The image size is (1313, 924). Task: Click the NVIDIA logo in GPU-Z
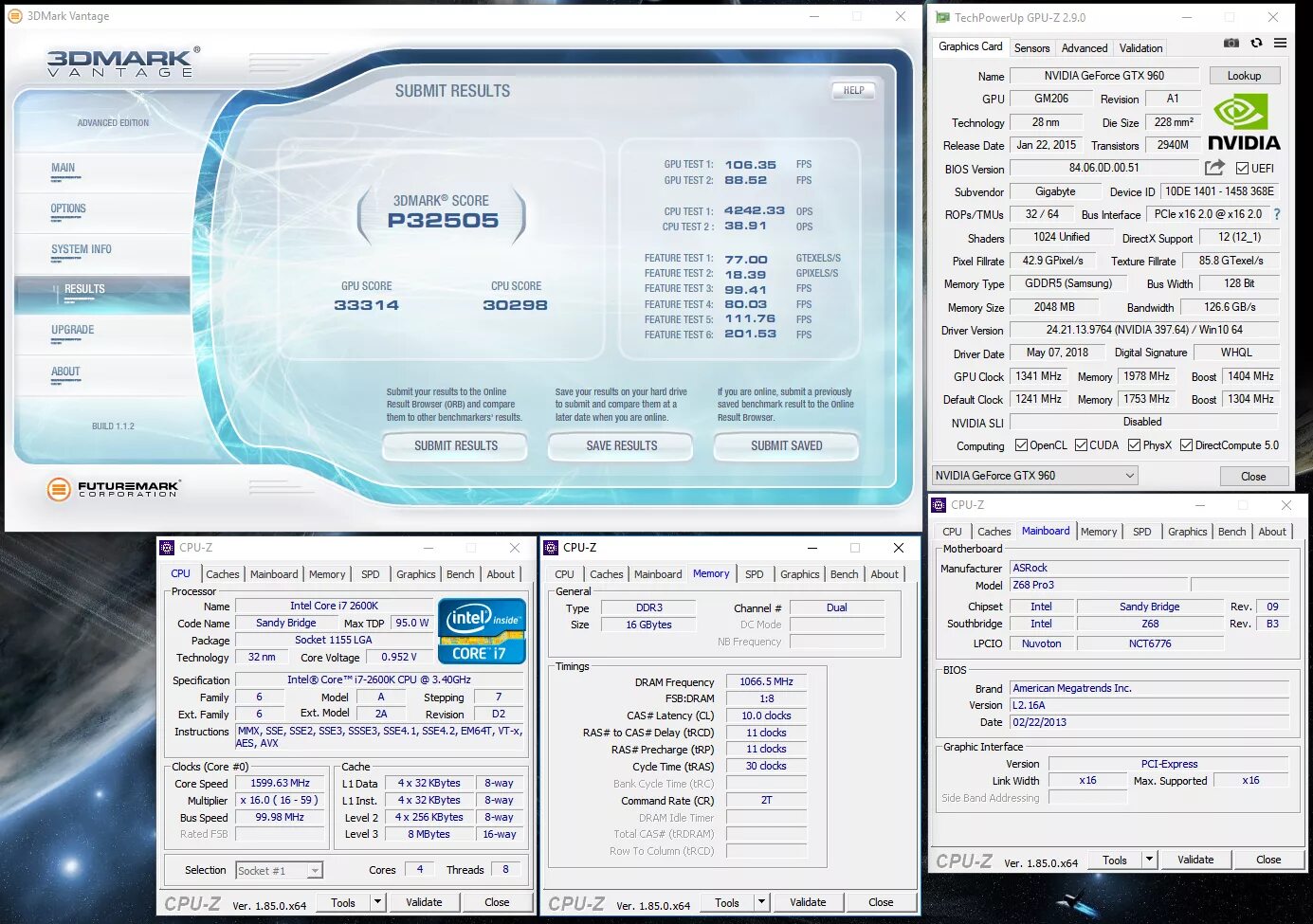[1244, 122]
